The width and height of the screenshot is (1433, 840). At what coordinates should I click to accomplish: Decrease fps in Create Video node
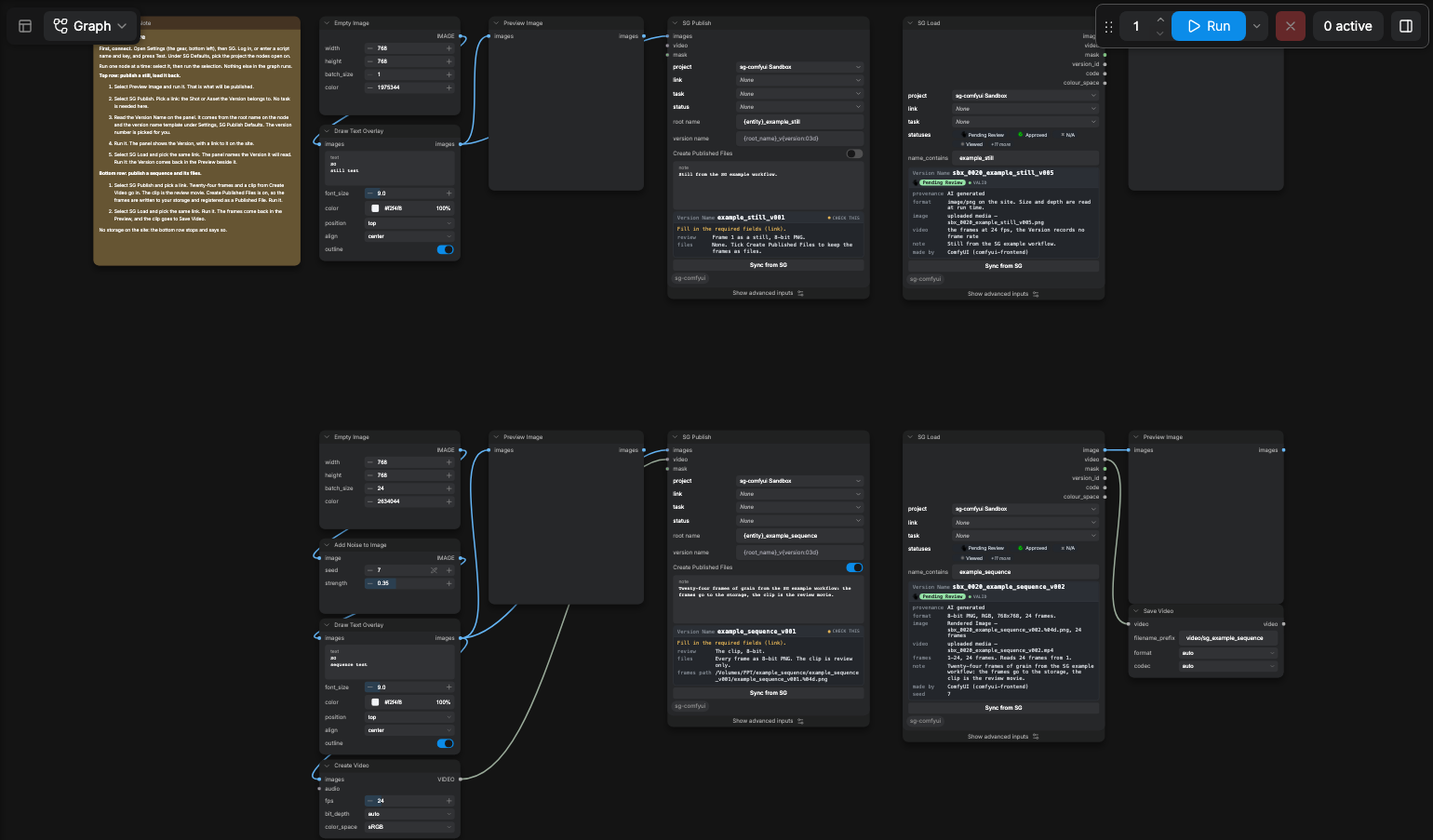pyautogui.click(x=370, y=801)
